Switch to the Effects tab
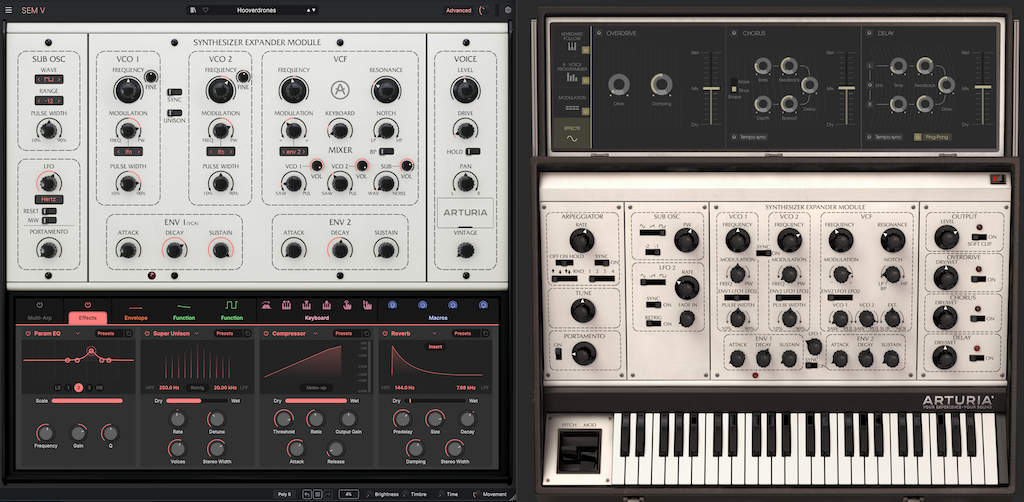The height and width of the screenshot is (502, 1024). click(88, 318)
